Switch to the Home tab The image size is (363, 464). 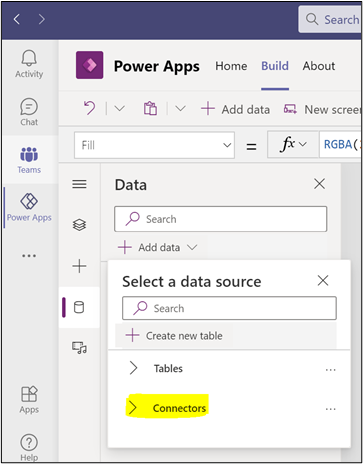pyautogui.click(x=231, y=66)
